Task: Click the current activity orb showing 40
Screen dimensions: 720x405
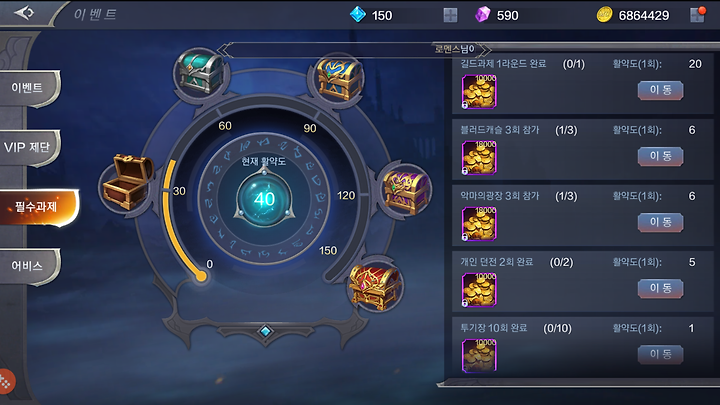Action: tap(264, 199)
